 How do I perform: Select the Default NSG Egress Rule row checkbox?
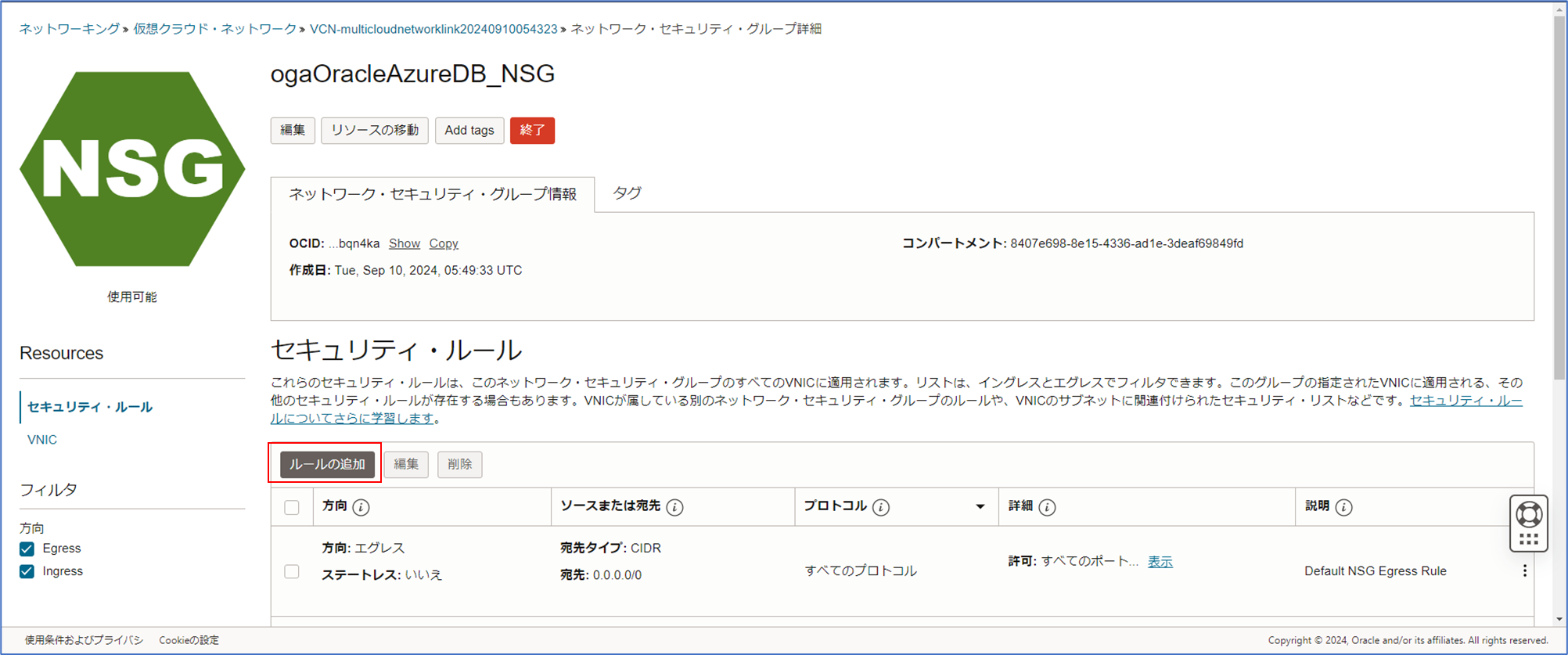[x=292, y=571]
